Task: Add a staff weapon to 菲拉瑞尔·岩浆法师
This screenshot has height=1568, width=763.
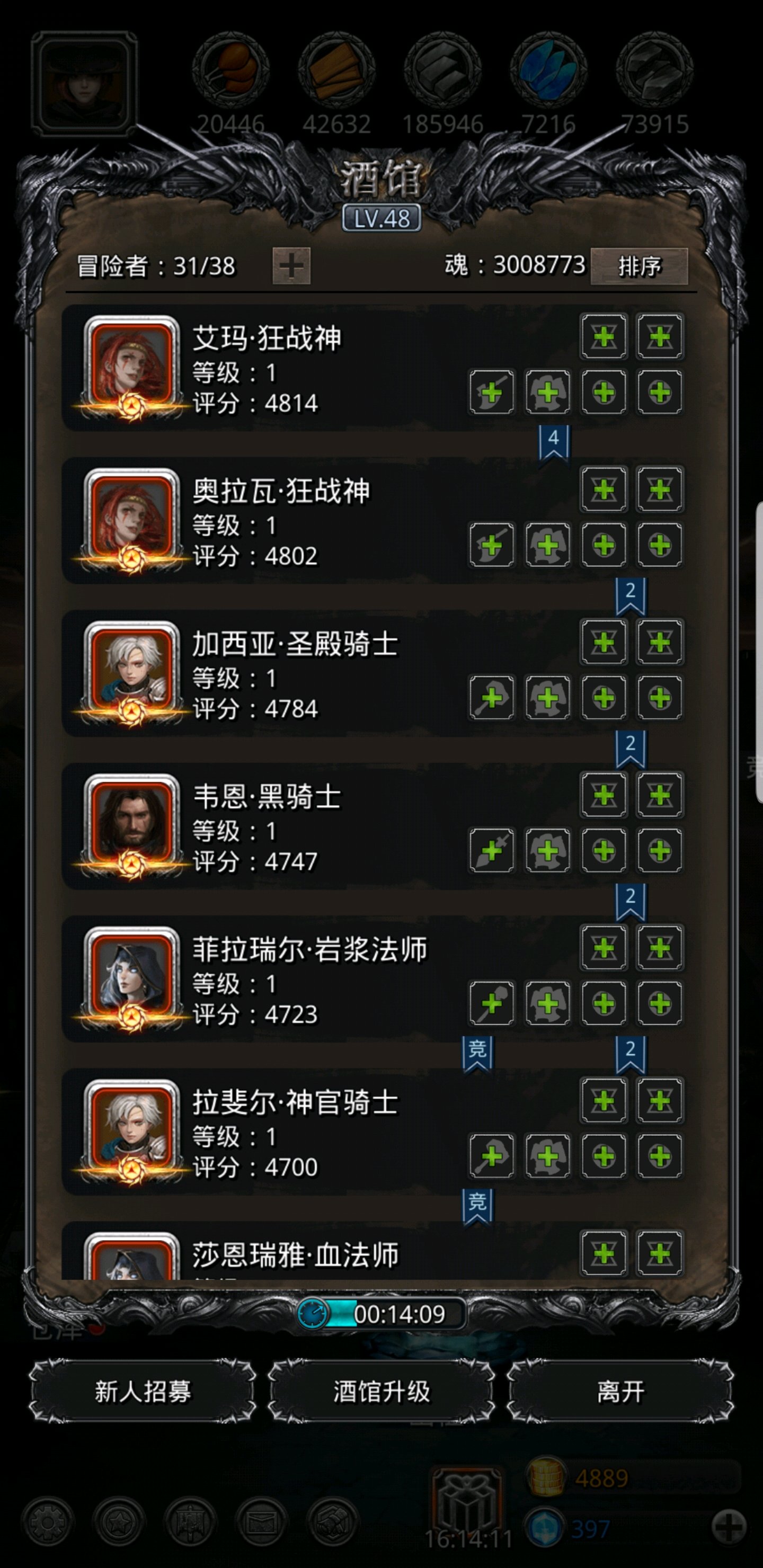Action: [x=492, y=1004]
